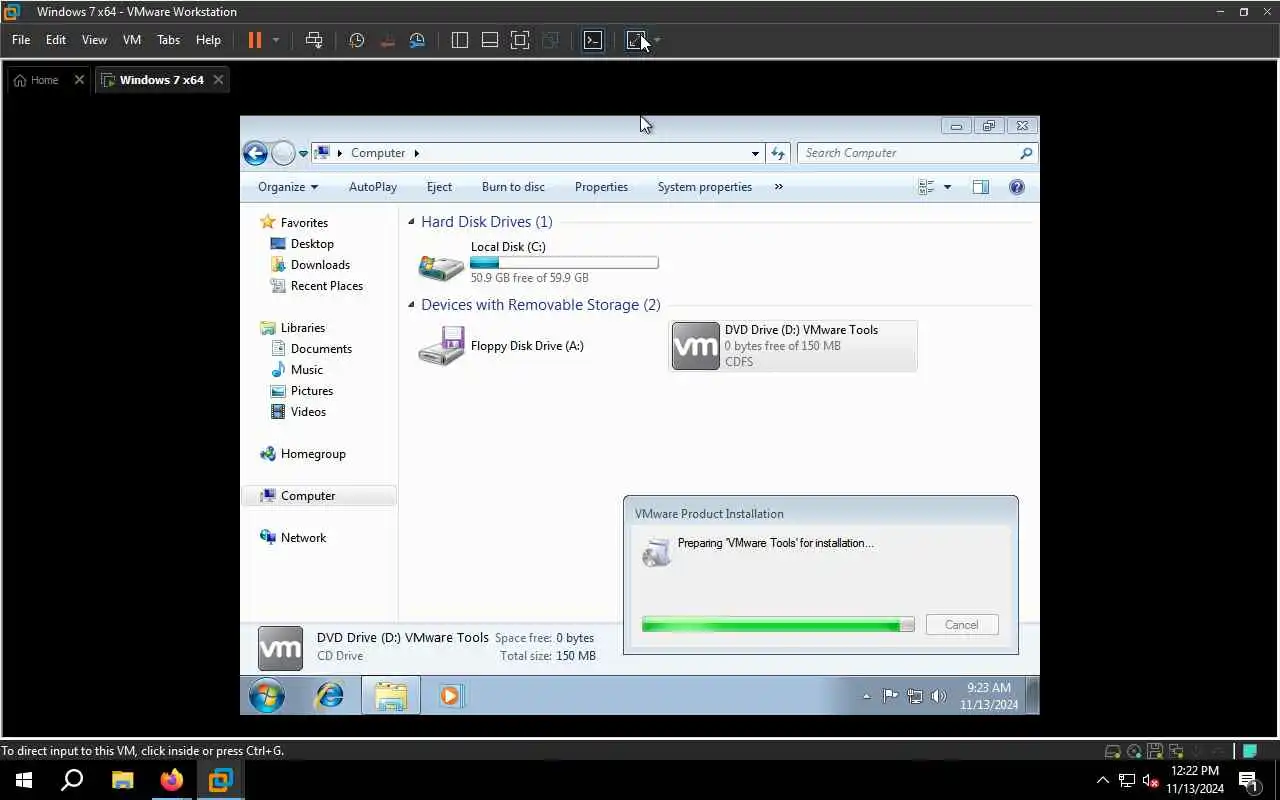The width and height of the screenshot is (1280, 800).
Task: Toggle the library sidebar view icon
Action: [x=460, y=40]
